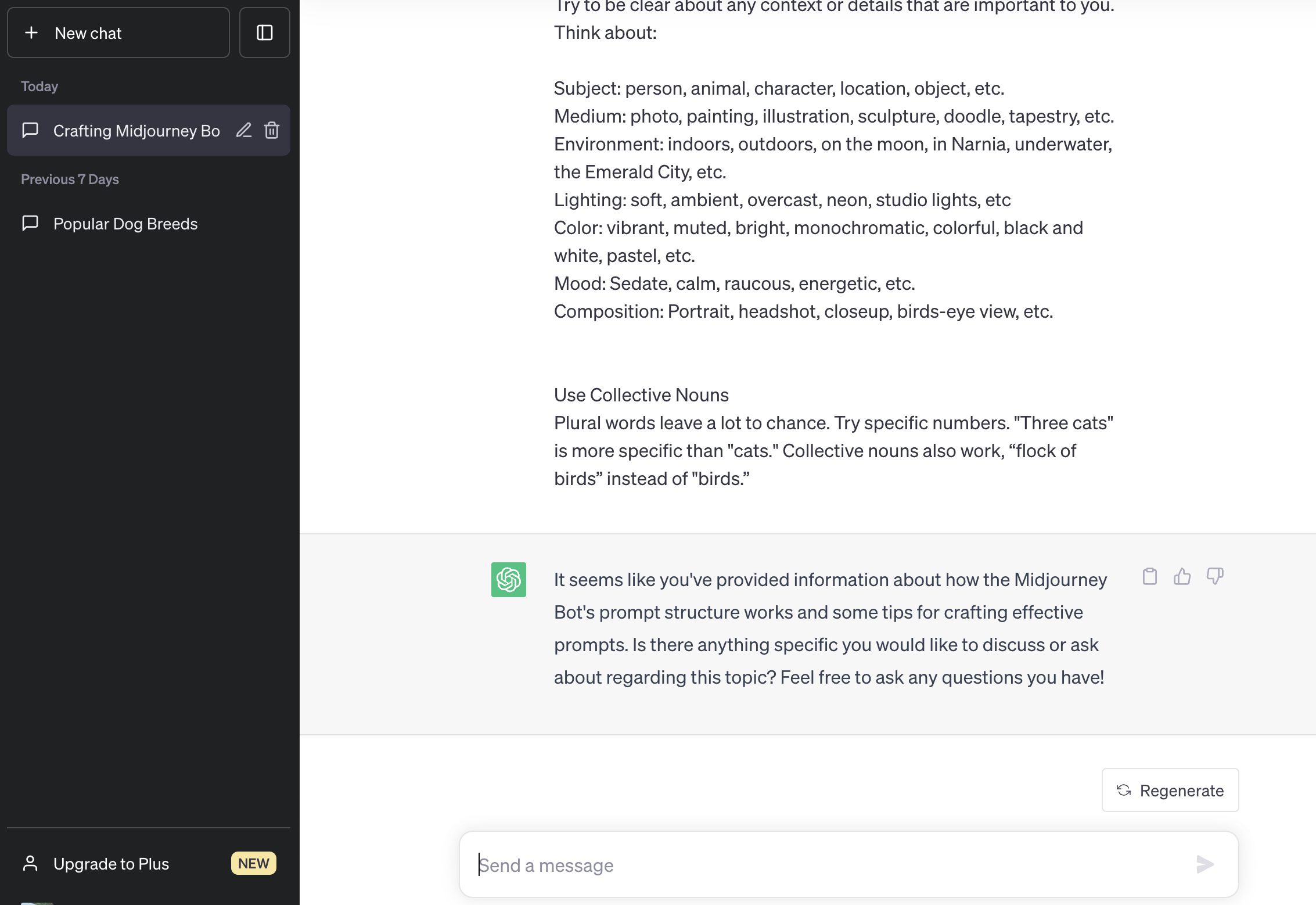The height and width of the screenshot is (905, 1316).
Task: Click the send message arrow icon
Action: (x=1205, y=864)
